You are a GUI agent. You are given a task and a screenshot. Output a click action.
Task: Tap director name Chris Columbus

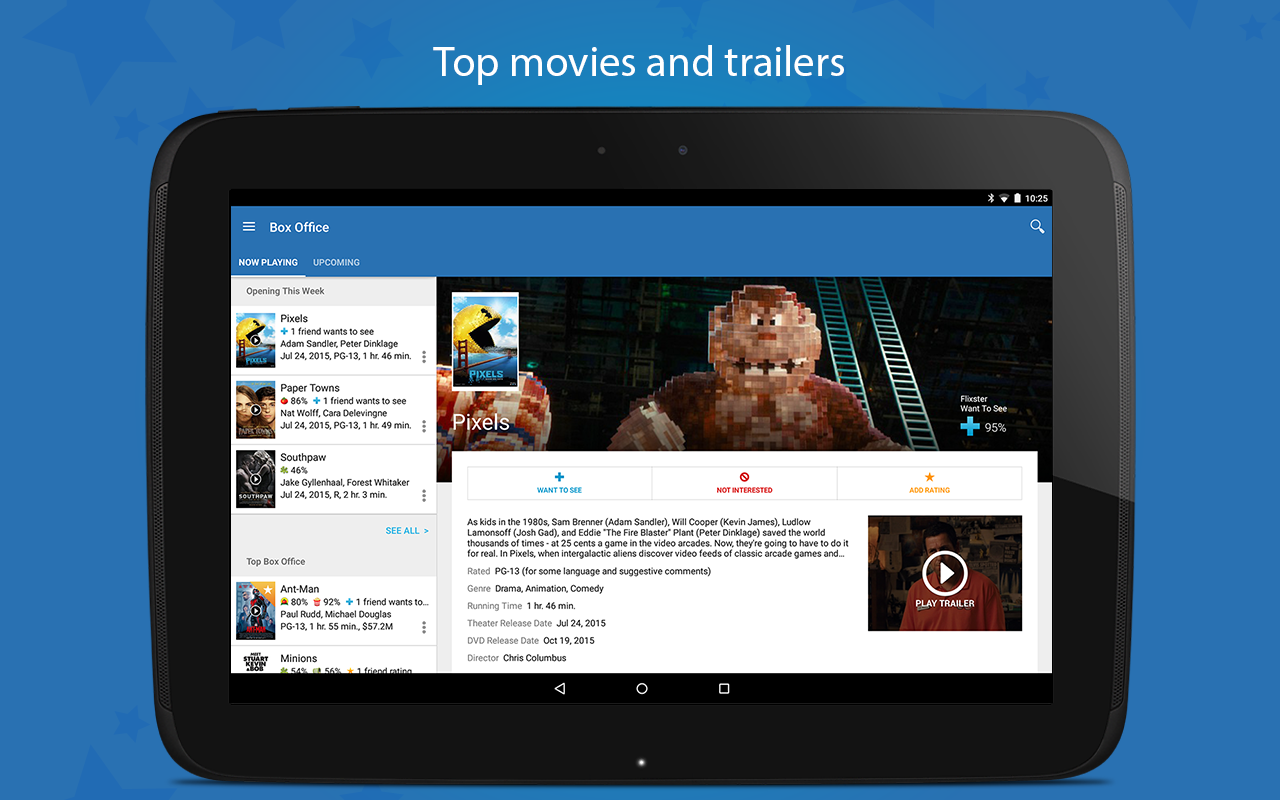pyautogui.click(x=534, y=658)
